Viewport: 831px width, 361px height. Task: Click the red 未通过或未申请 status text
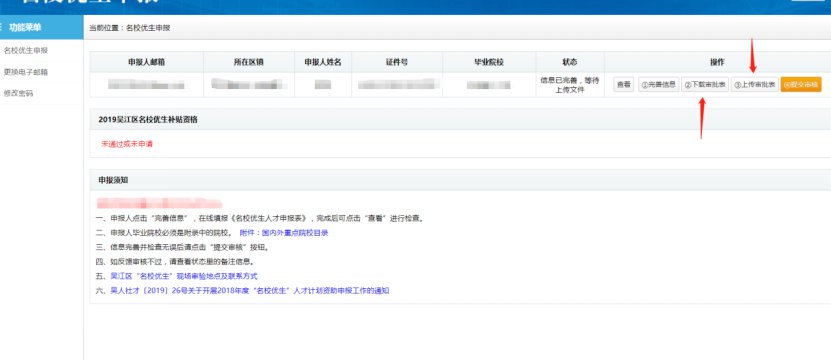pos(127,144)
